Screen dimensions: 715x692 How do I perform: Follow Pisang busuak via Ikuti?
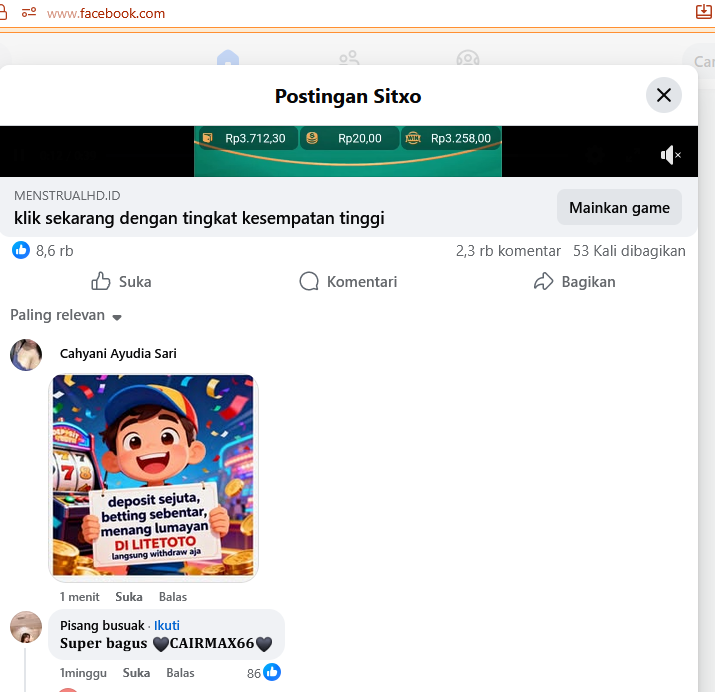pyautogui.click(x=167, y=625)
